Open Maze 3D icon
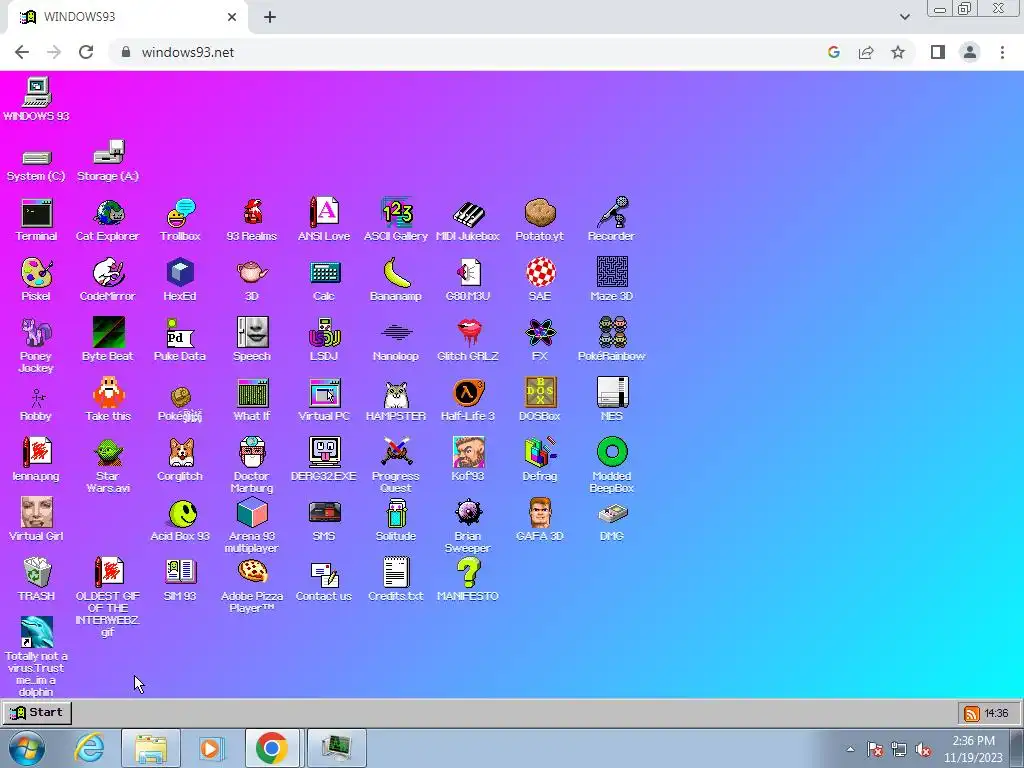This screenshot has width=1024, height=768. [612, 273]
